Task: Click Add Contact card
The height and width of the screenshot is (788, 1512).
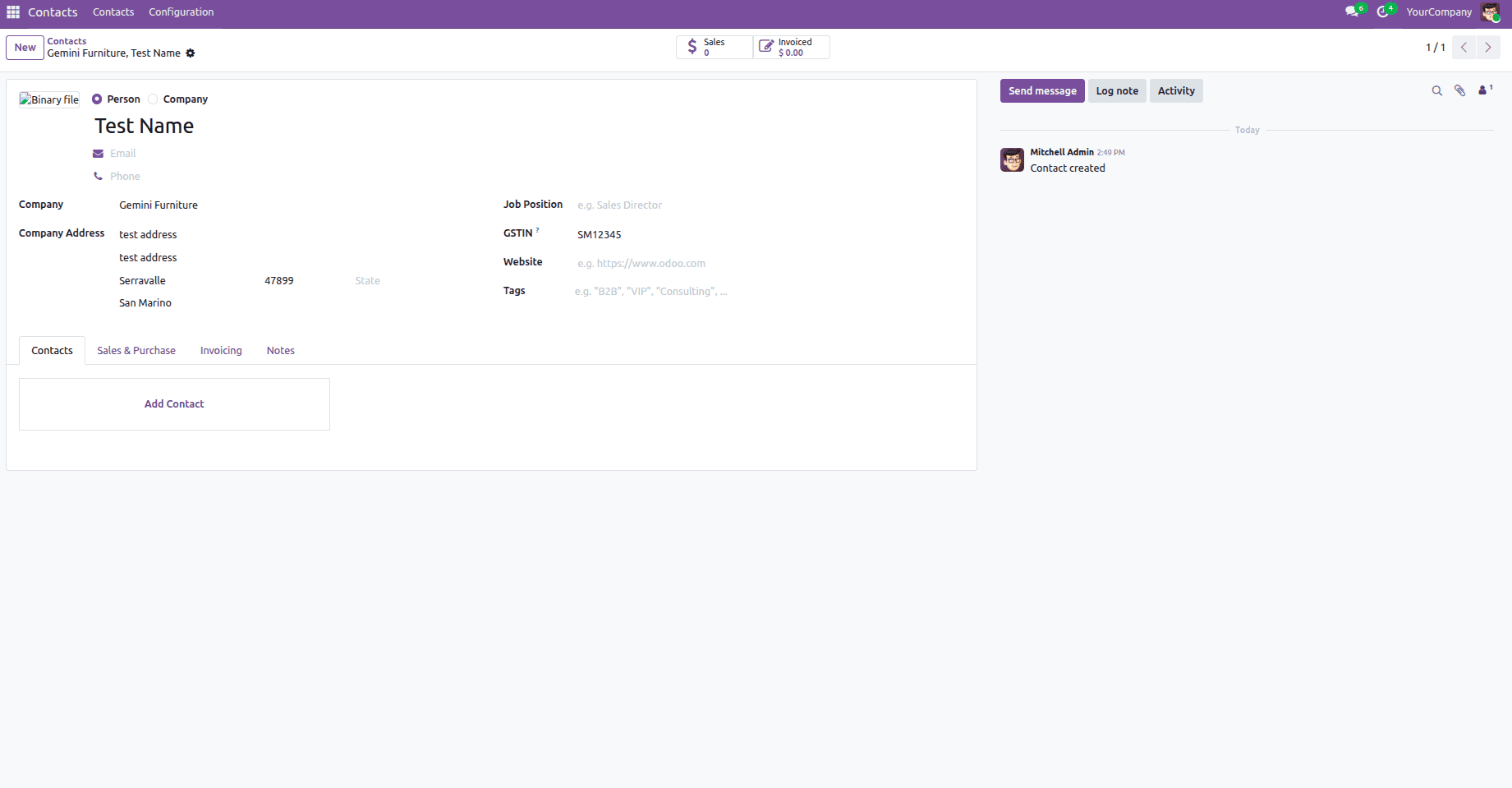Action: point(174,404)
